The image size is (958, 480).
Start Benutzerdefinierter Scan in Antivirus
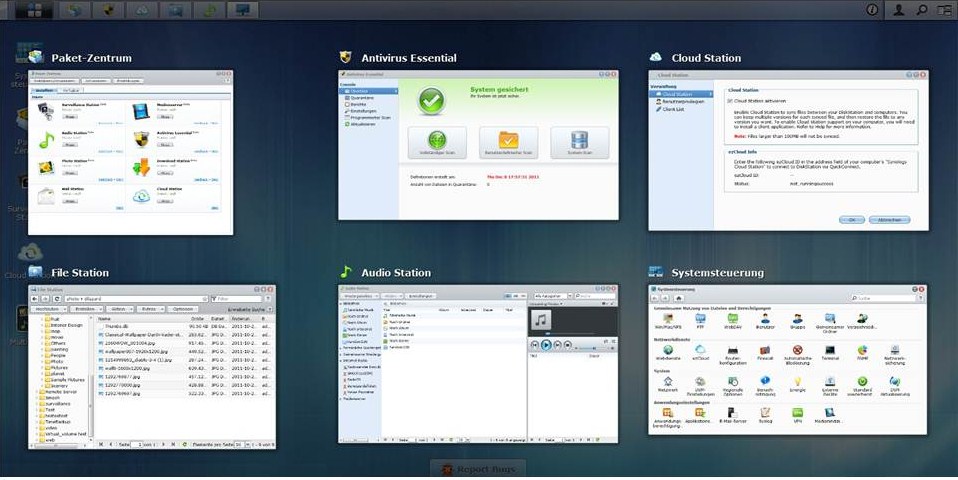point(508,143)
